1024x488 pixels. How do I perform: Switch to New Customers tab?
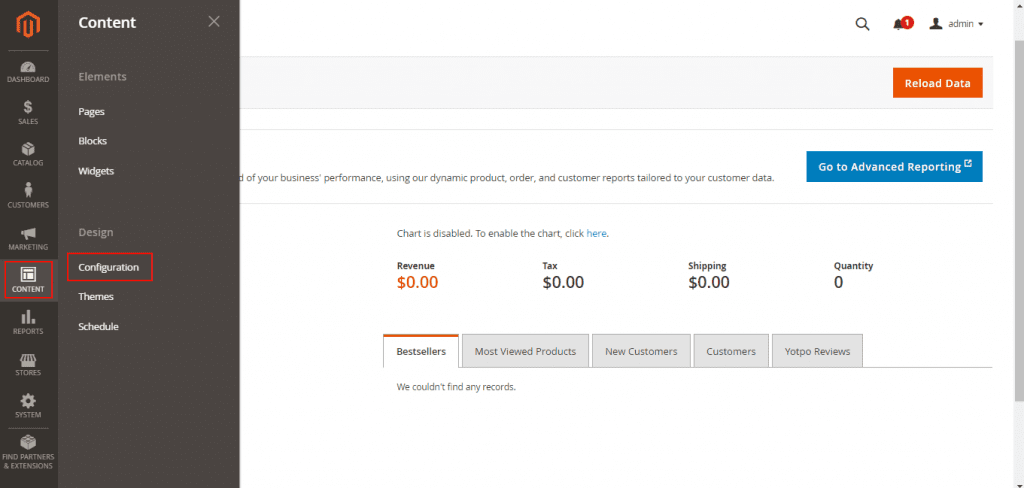[x=641, y=351]
